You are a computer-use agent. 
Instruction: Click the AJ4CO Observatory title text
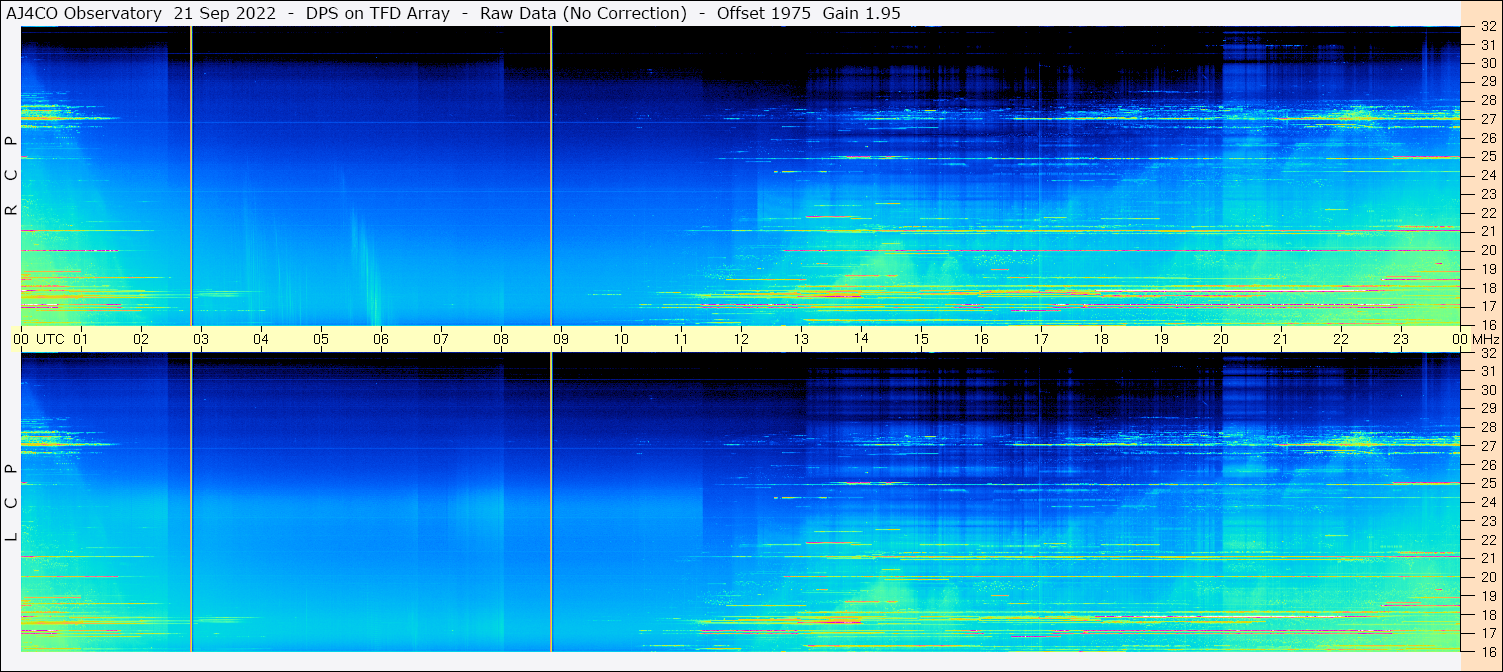coord(85,13)
